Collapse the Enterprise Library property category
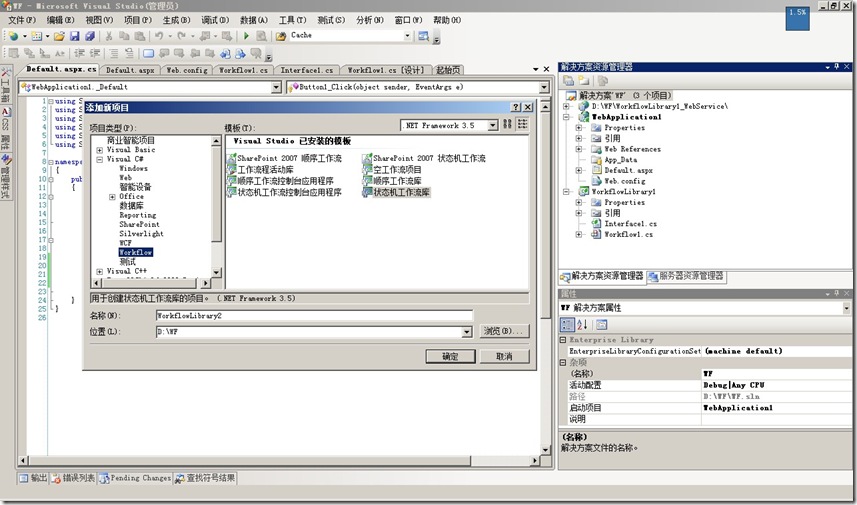Viewport: 857px width, 505px height. tap(563, 340)
